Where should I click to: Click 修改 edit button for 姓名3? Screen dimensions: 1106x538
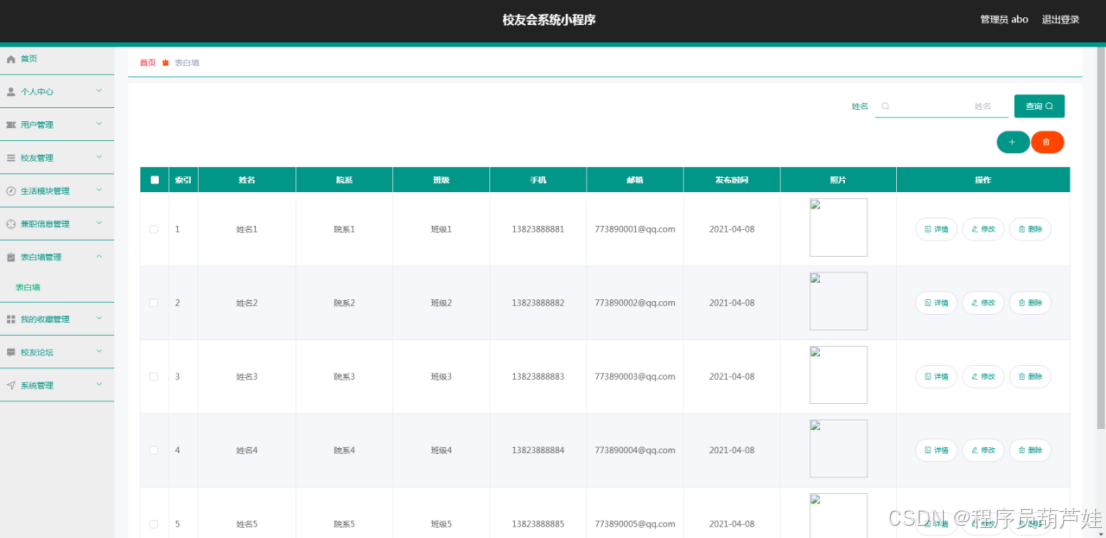click(x=983, y=377)
